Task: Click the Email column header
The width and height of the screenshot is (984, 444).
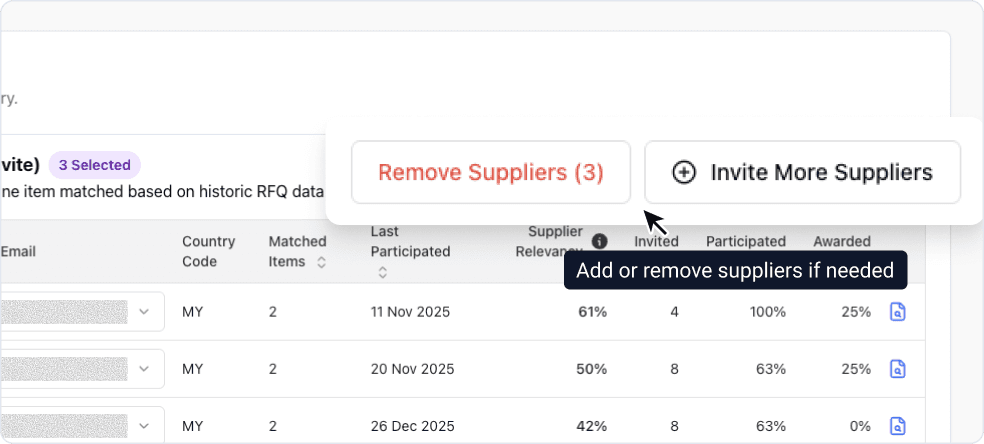Action: [x=18, y=251]
